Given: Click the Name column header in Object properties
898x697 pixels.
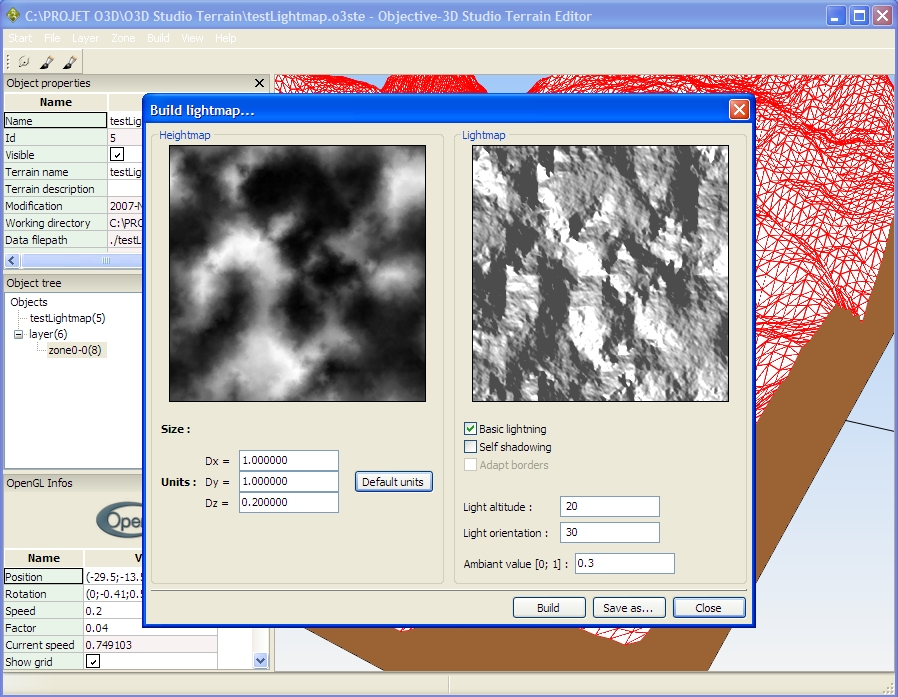Looking at the screenshot, I should coord(56,102).
